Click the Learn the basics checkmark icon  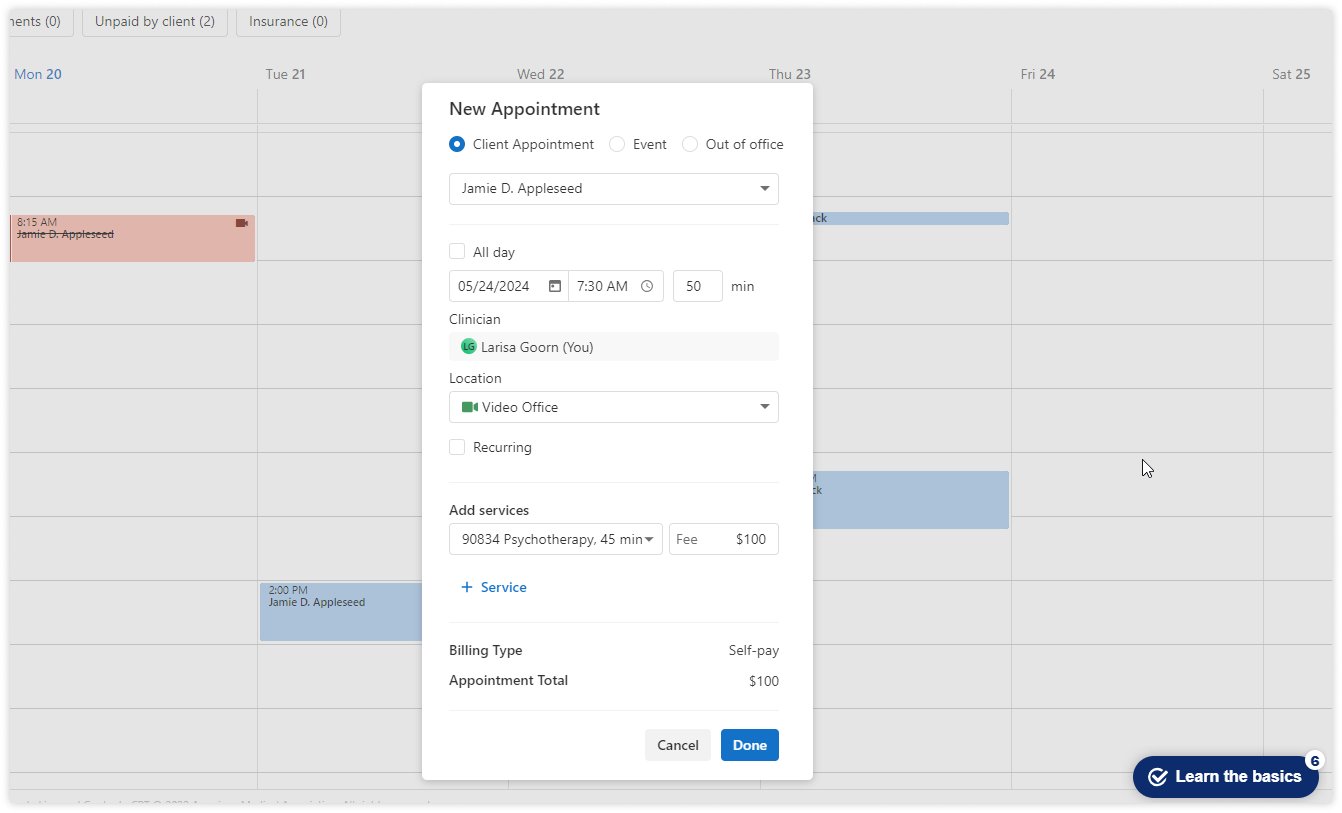click(1158, 777)
